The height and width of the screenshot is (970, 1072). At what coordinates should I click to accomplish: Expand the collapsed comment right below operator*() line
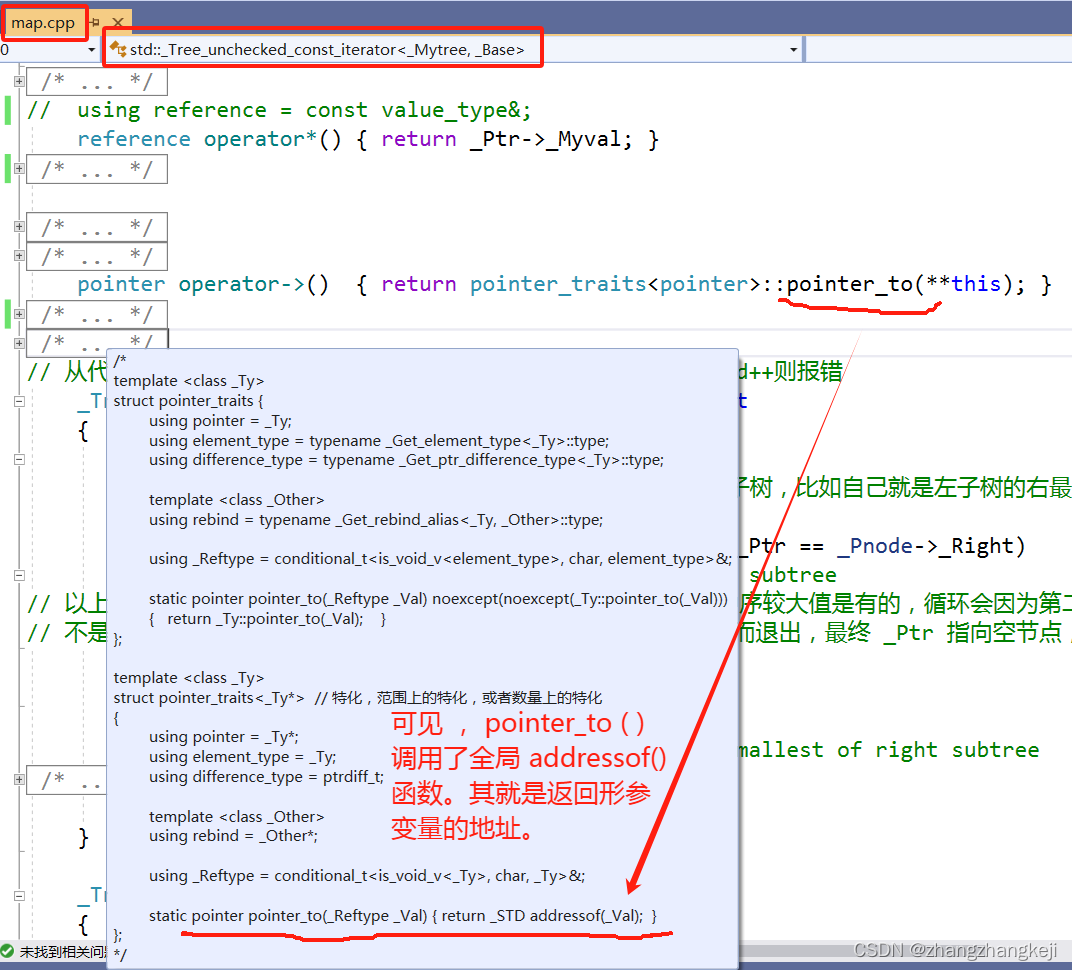(x=19, y=168)
